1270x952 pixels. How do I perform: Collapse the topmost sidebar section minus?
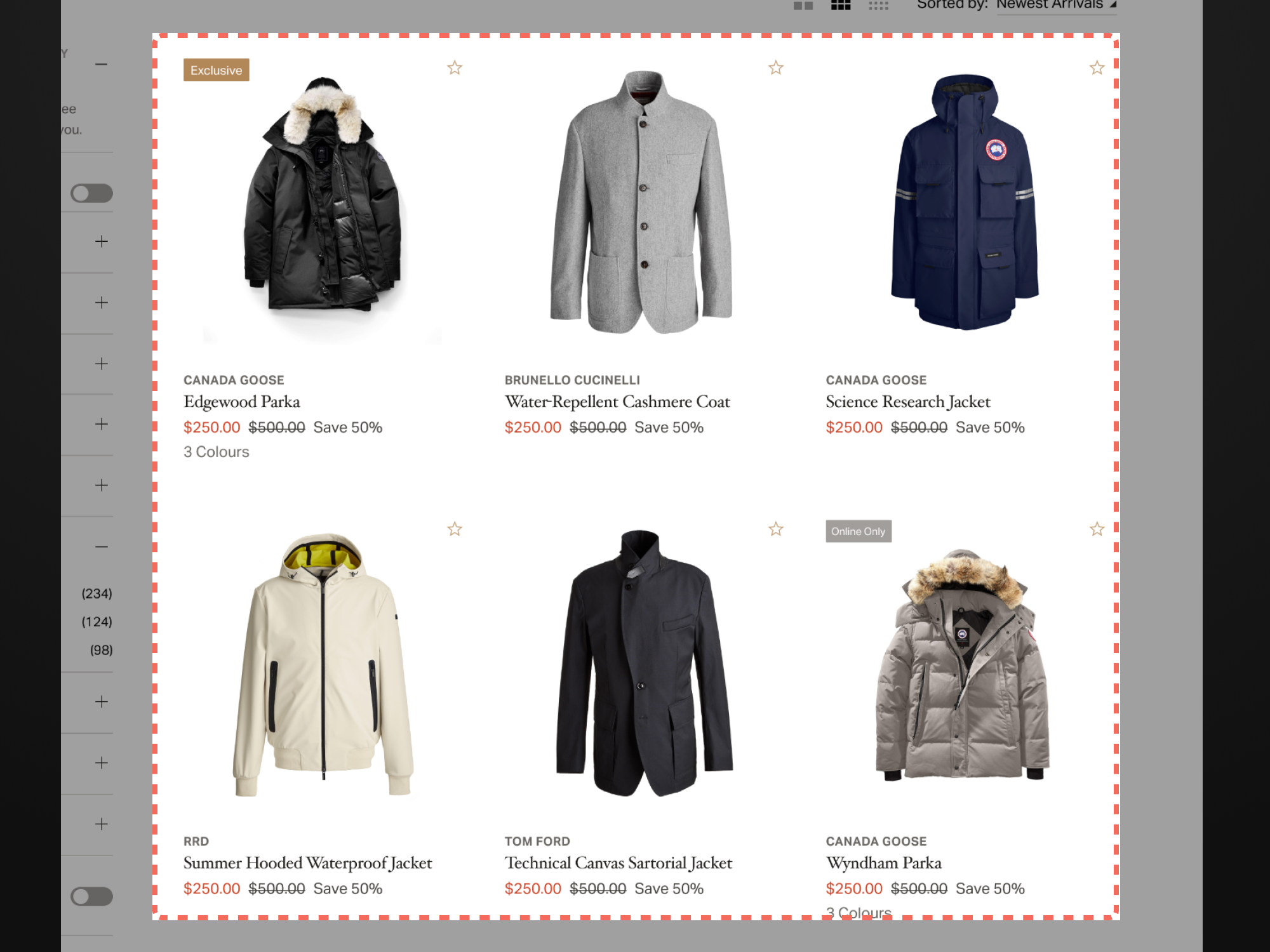[x=102, y=64]
